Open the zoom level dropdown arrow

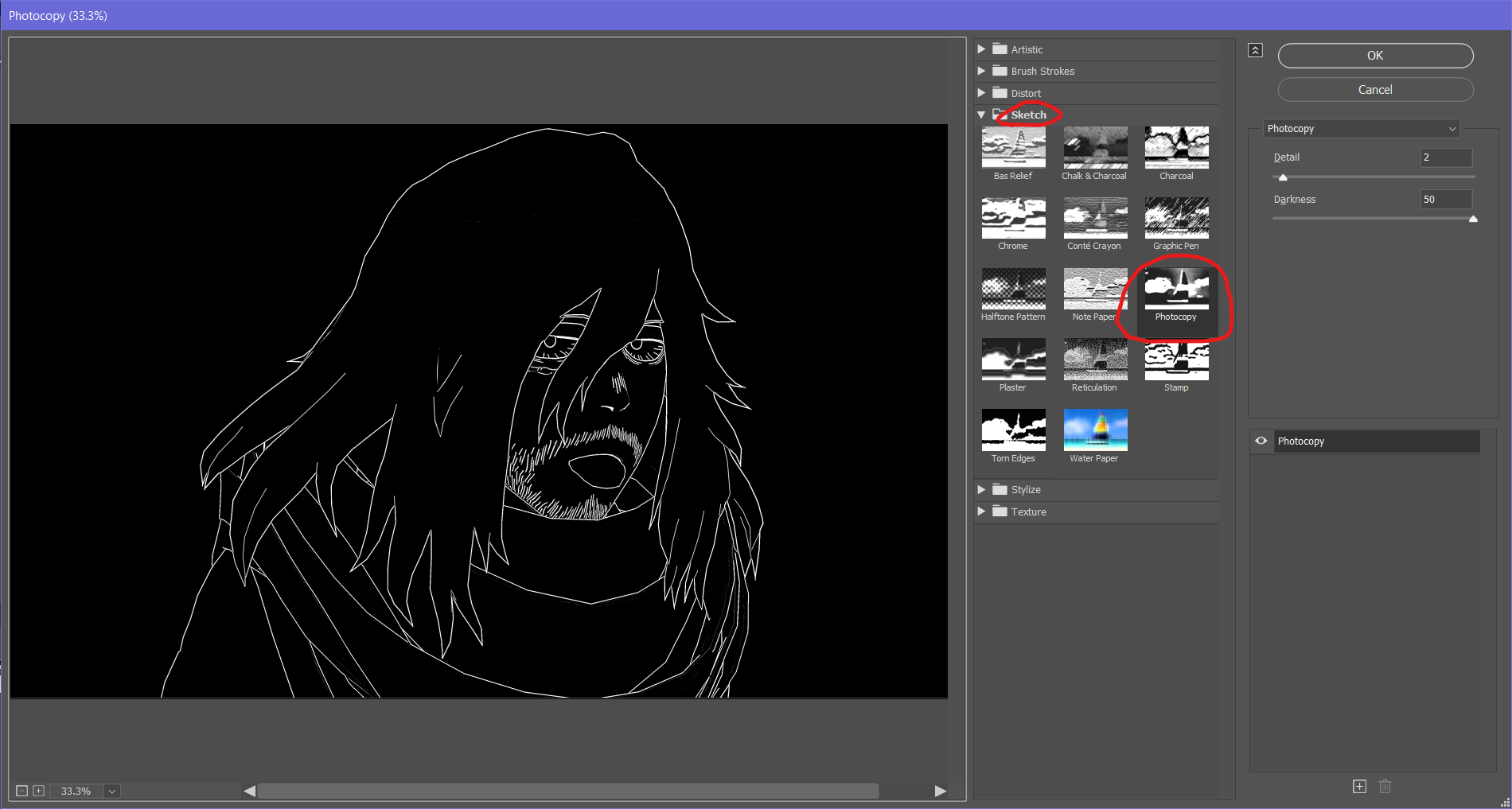click(x=112, y=791)
